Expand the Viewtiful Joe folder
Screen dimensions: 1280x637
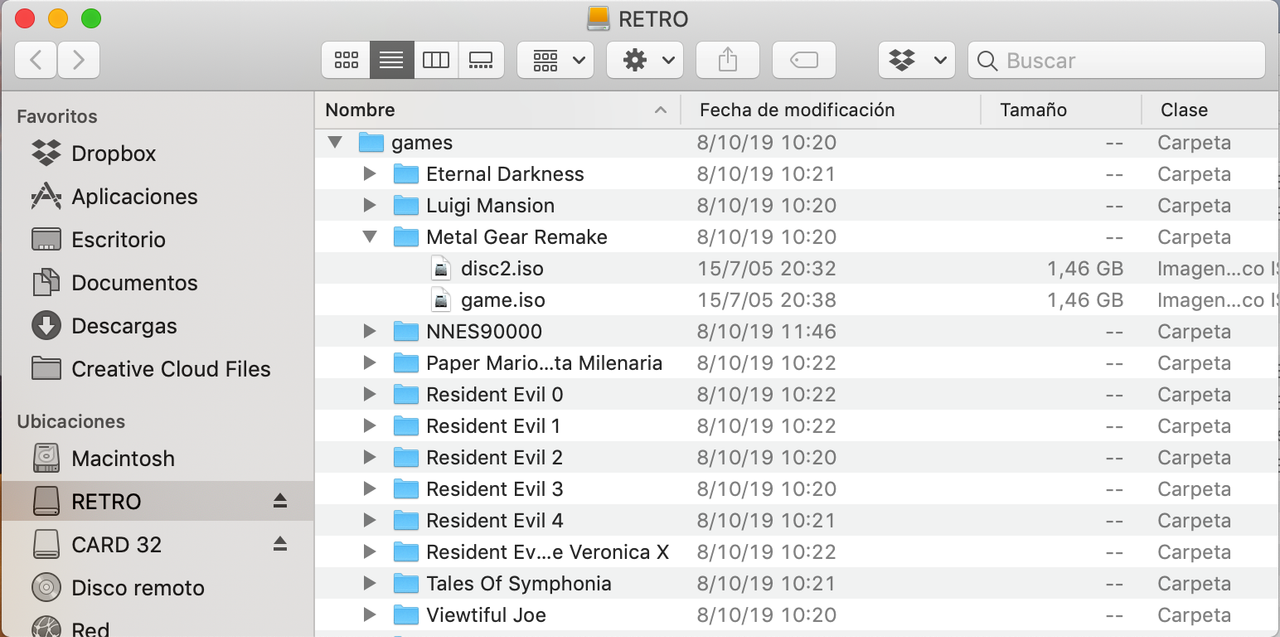[370, 615]
